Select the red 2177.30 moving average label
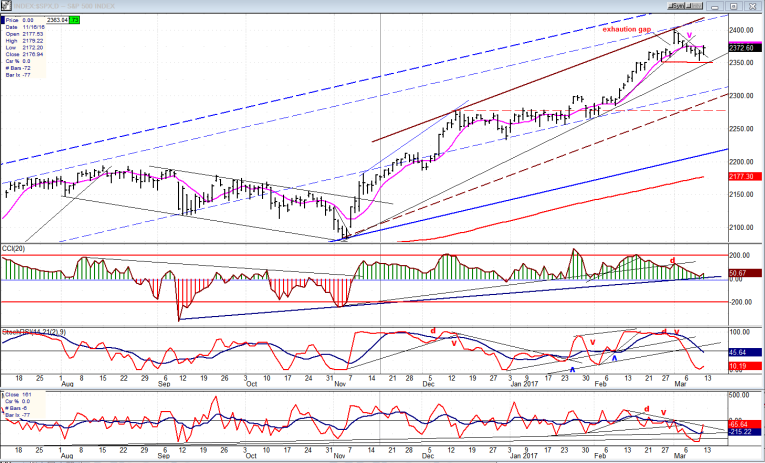This screenshot has width=765, height=463. click(745, 175)
